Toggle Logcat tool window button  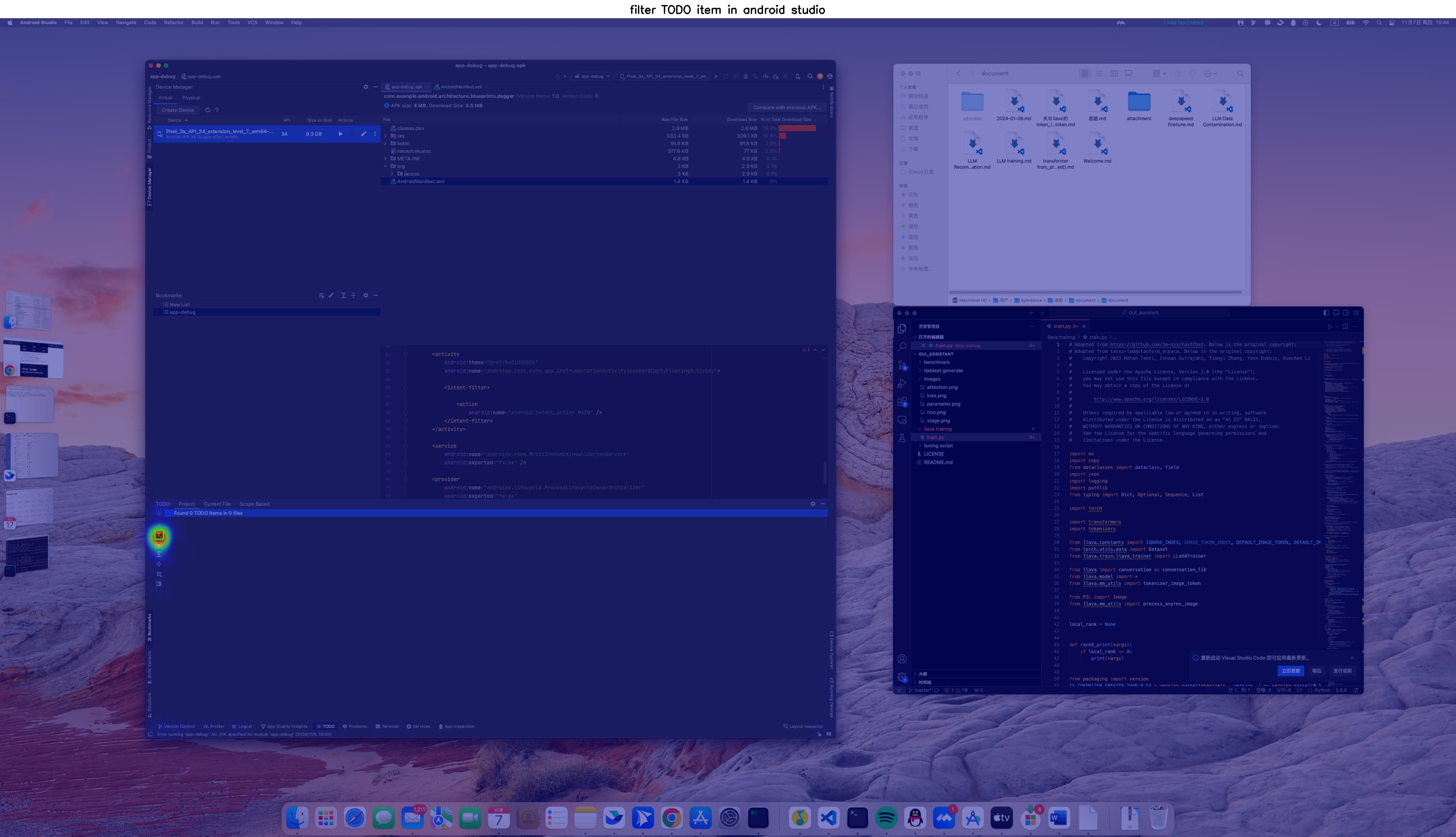242,726
